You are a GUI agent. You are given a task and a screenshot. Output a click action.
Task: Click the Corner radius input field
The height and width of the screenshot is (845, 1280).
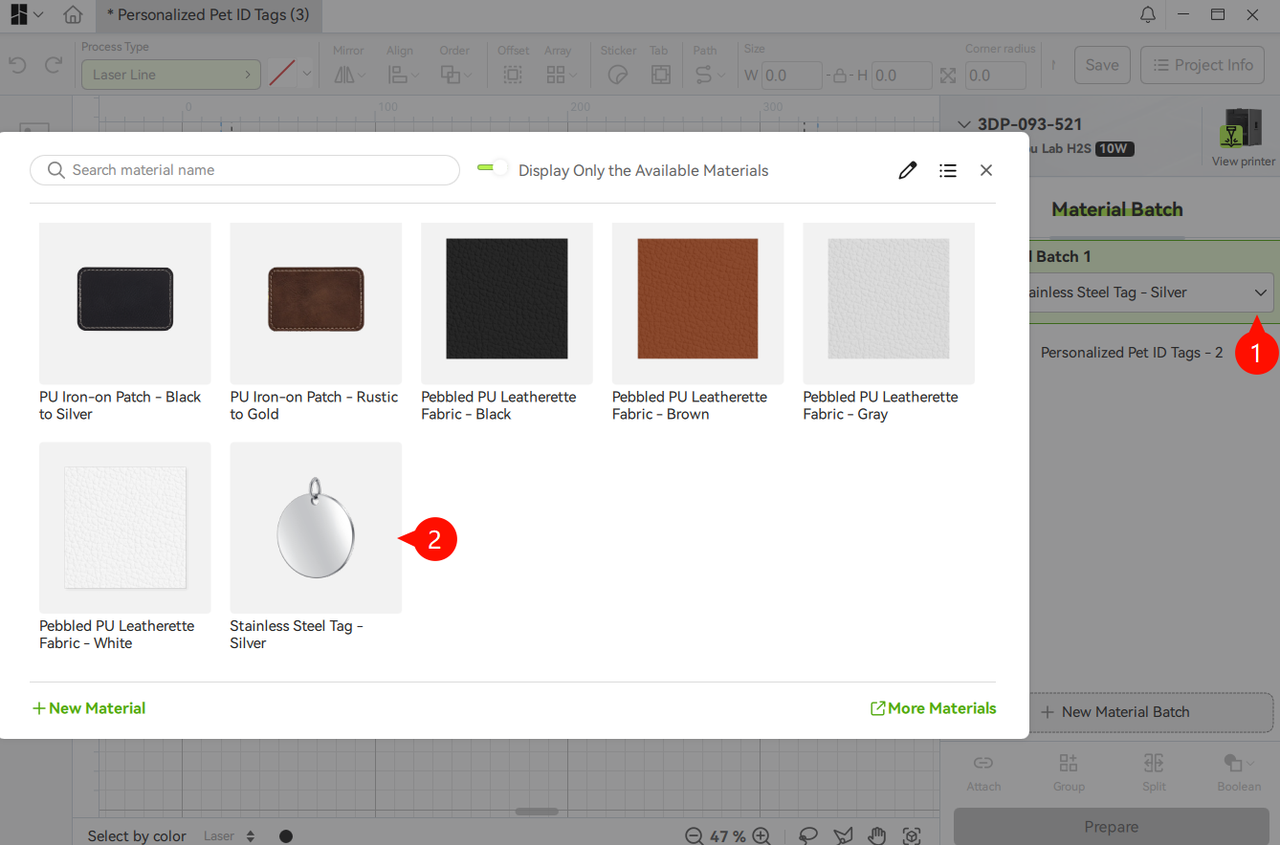(x=996, y=75)
